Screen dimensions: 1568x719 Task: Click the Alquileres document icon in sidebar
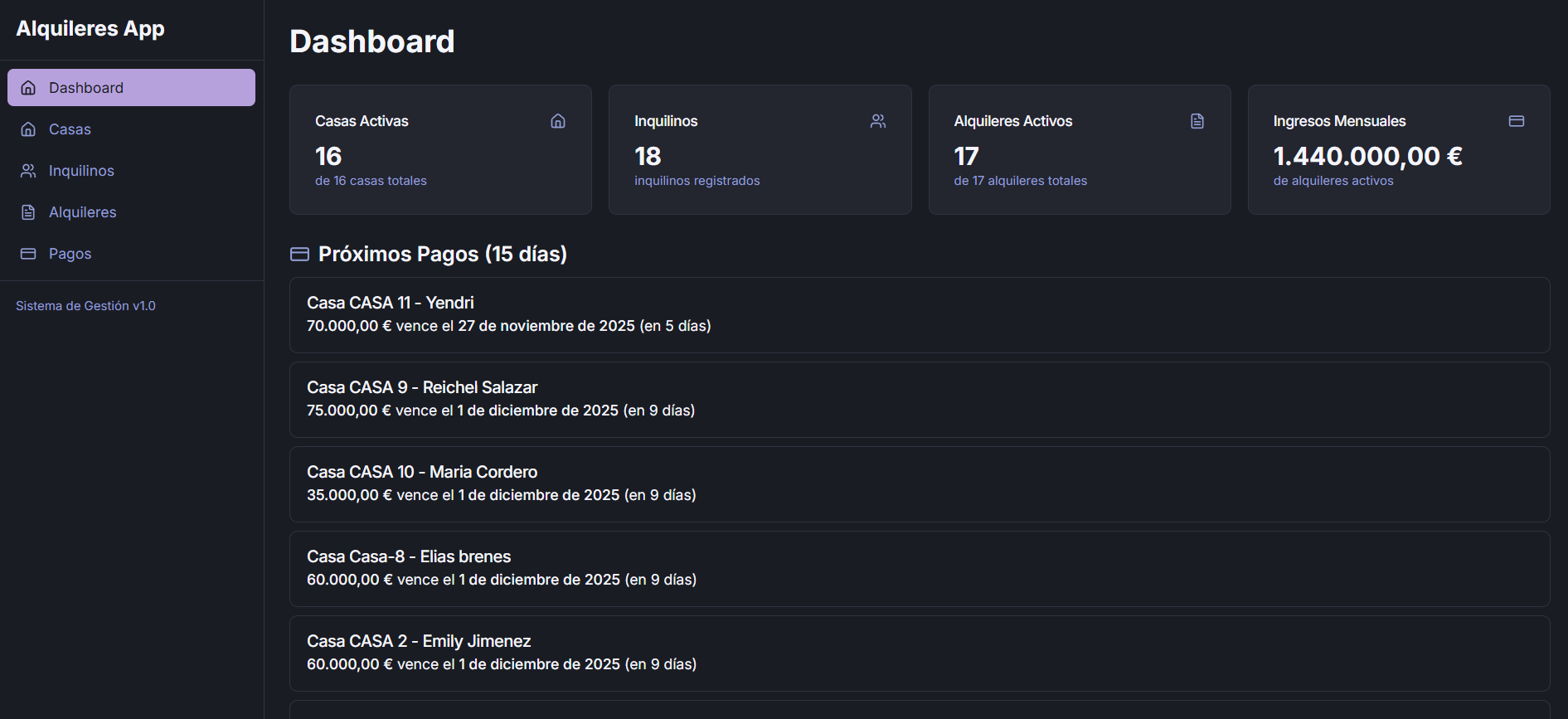click(28, 212)
